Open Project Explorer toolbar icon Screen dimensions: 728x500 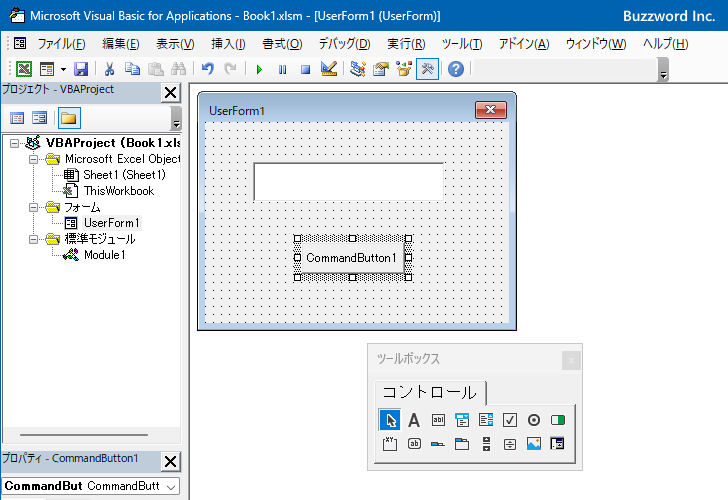[x=358, y=69]
